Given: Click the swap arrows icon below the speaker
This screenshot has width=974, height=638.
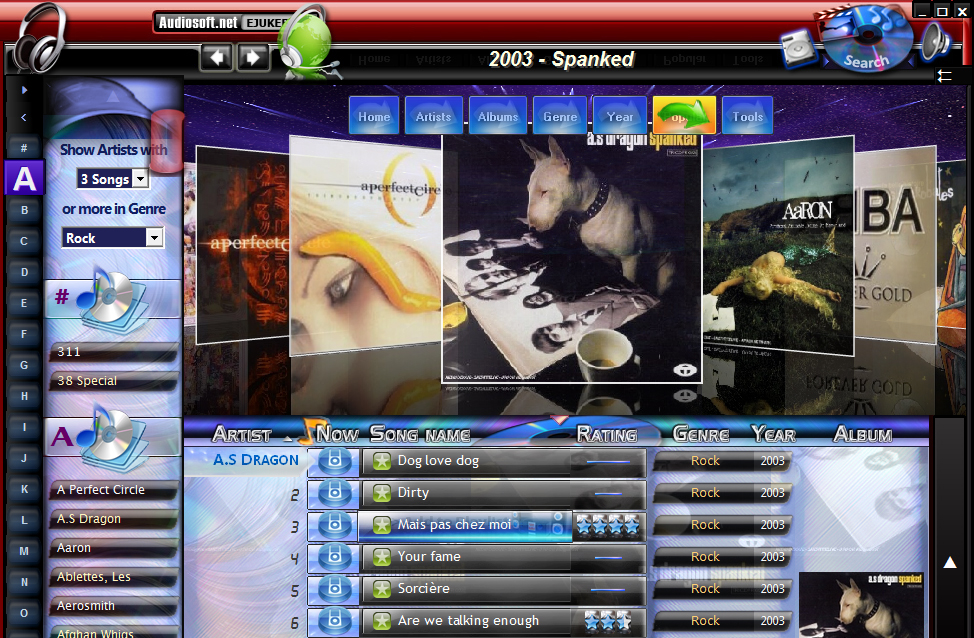Looking at the screenshot, I should tap(944, 76).
